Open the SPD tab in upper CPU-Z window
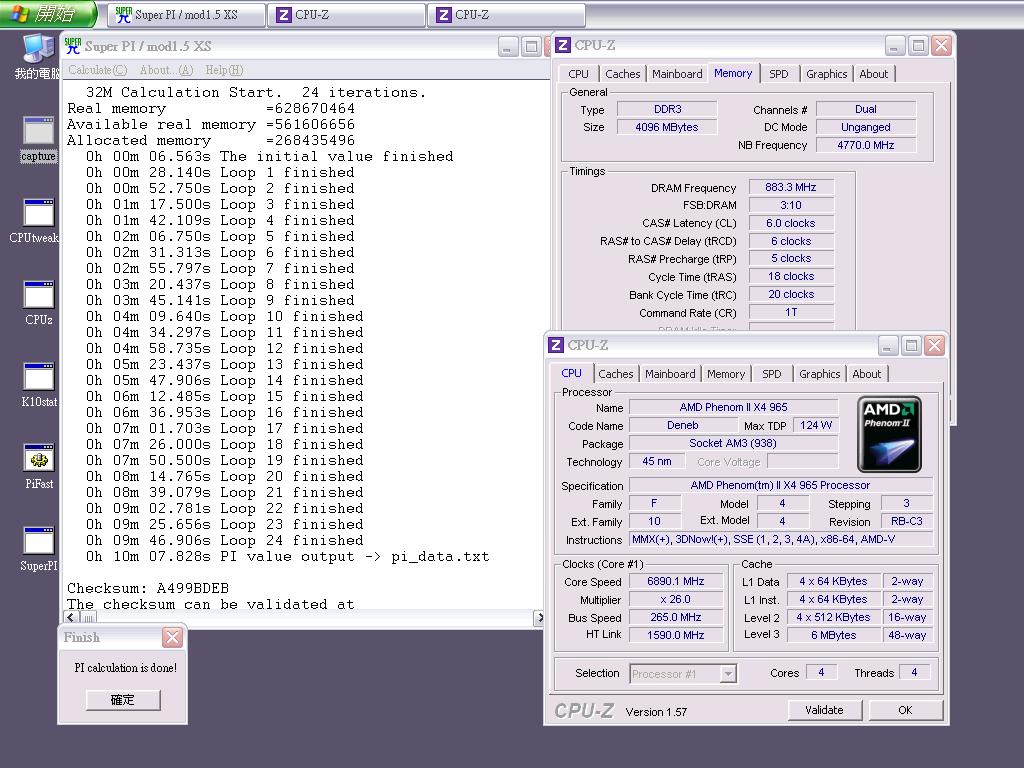Image resolution: width=1024 pixels, height=768 pixels. (778, 74)
